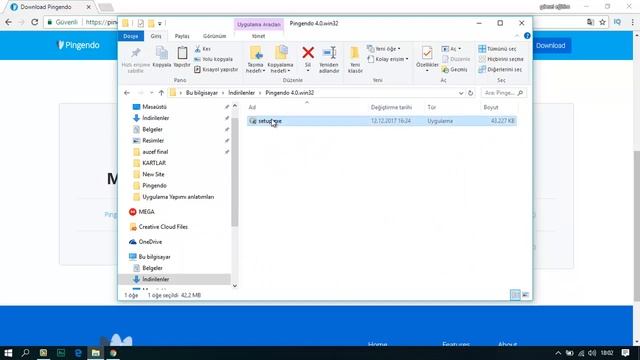Click Geçmiş history in ribbon
Viewport: 640px width, 360px height.
point(455,70)
